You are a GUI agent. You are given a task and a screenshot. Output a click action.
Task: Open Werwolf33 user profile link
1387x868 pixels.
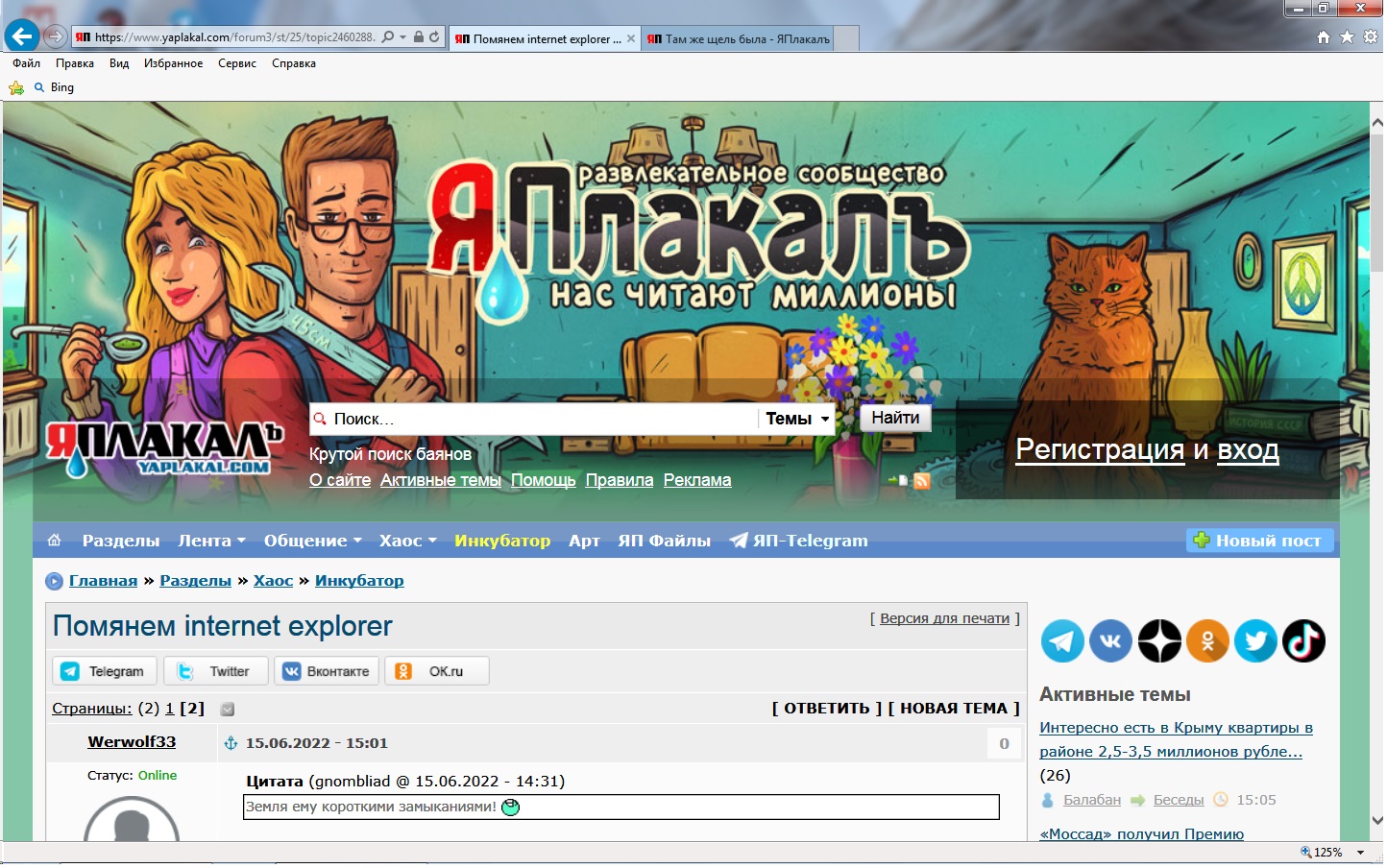pos(132,743)
